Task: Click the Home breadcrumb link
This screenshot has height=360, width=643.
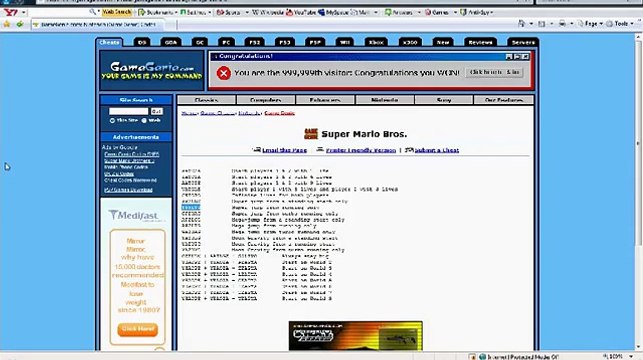Action: tap(188, 113)
